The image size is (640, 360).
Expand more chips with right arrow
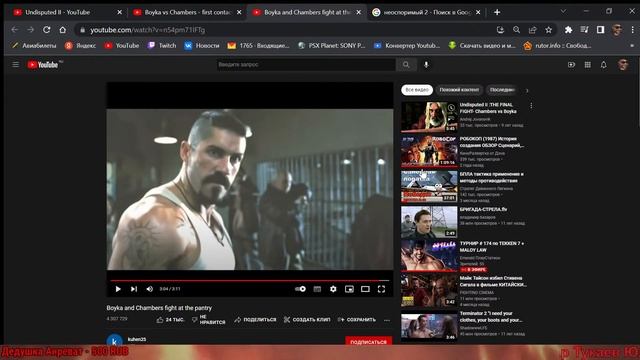527,90
